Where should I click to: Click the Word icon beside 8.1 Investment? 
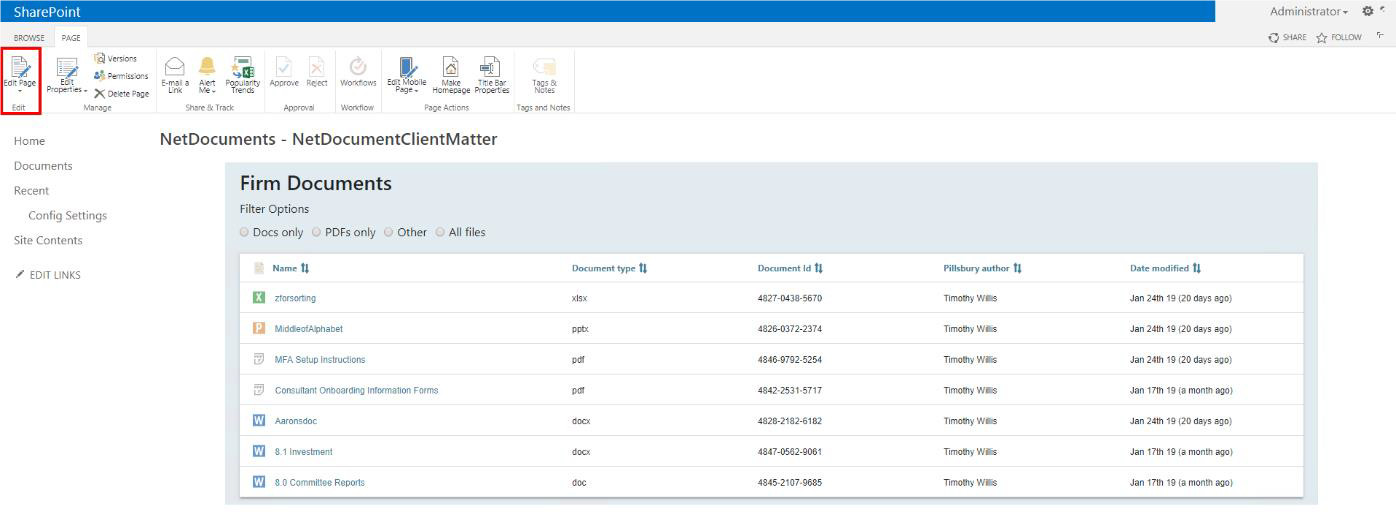[259, 452]
